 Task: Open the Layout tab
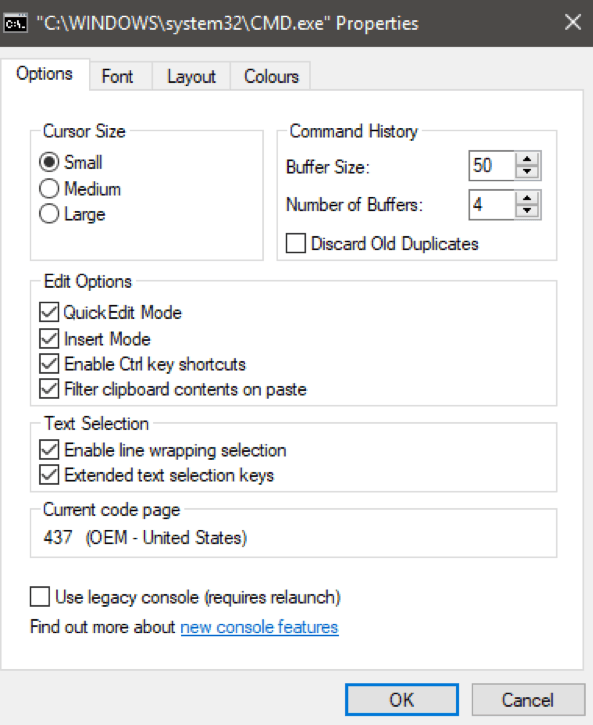tap(191, 76)
